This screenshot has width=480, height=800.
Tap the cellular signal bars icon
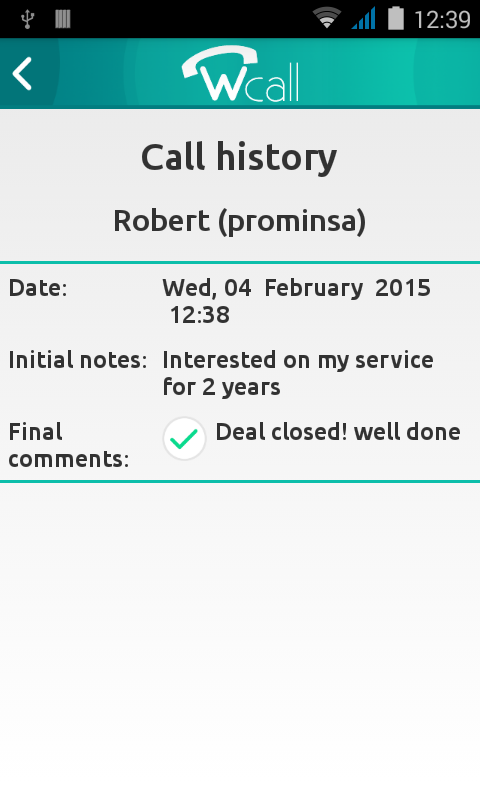(364, 18)
